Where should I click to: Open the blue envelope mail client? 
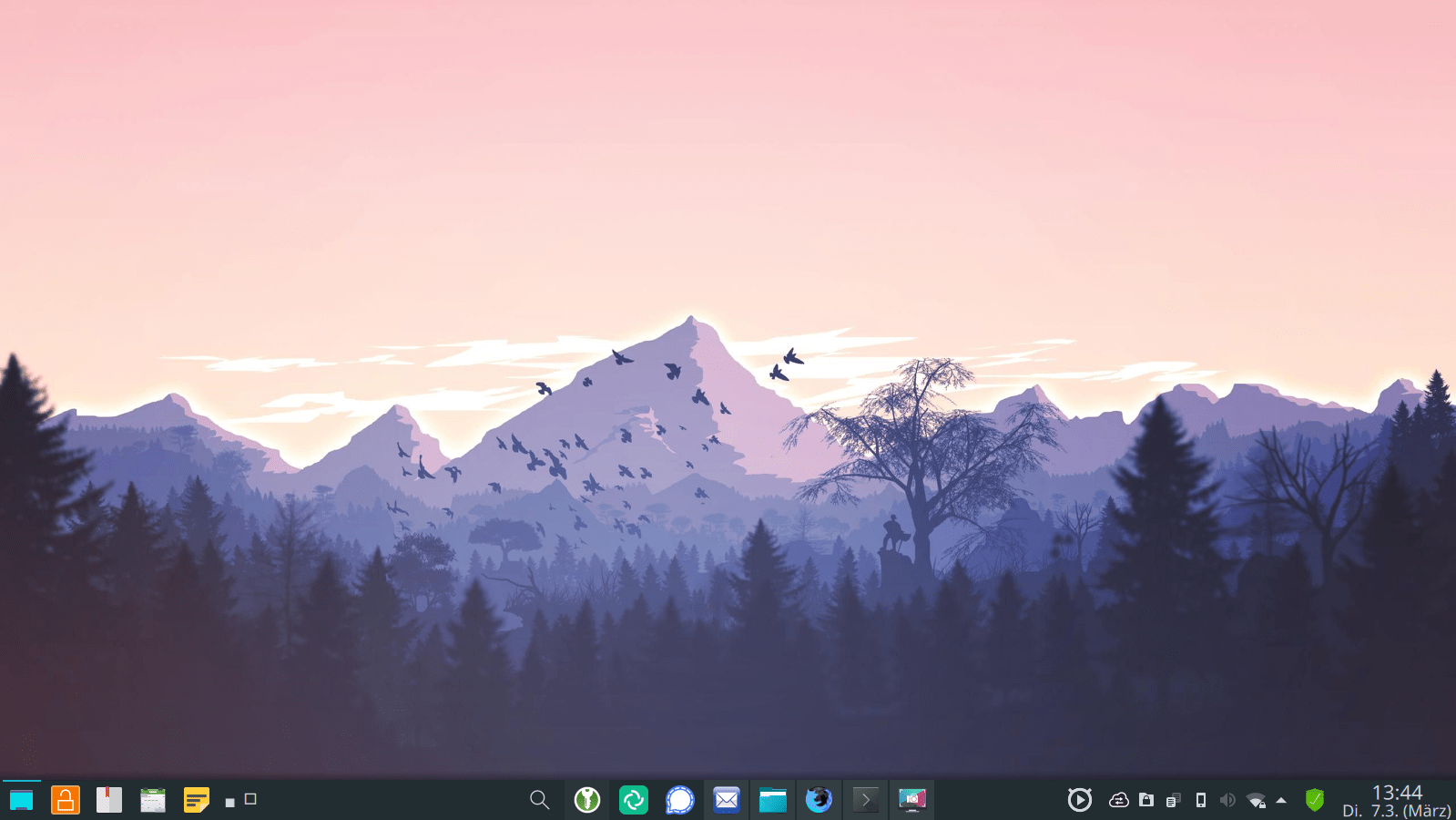point(727,800)
